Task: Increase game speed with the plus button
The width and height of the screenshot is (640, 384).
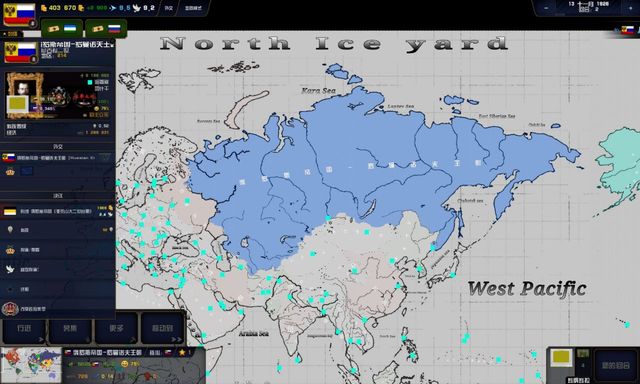Action: (x=631, y=8)
